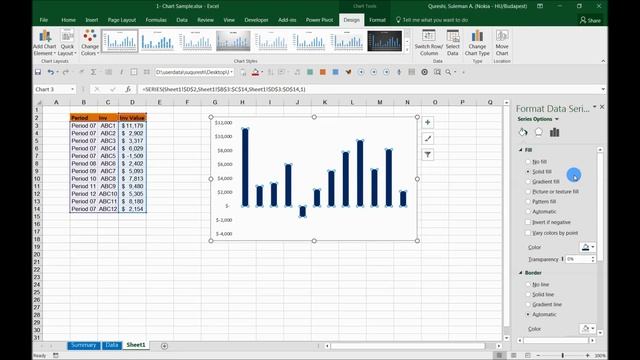
Task: Apply the first chart style thumbnail
Action: (120, 41)
